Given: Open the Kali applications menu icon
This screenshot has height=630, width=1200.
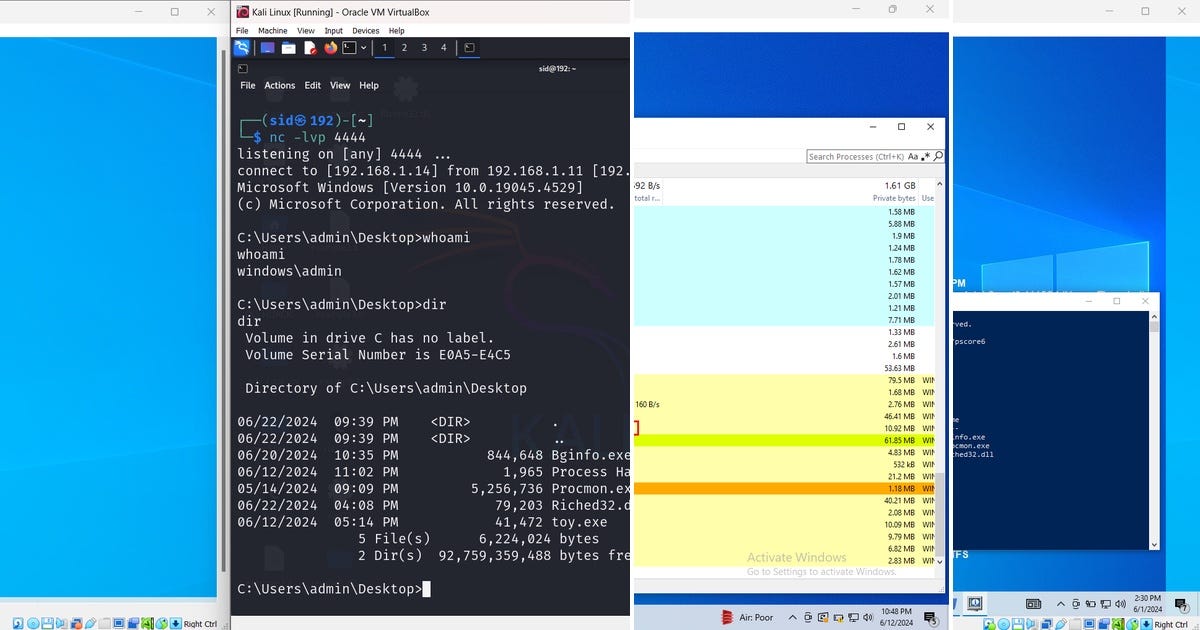Looking at the screenshot, I should click(242, 48).
